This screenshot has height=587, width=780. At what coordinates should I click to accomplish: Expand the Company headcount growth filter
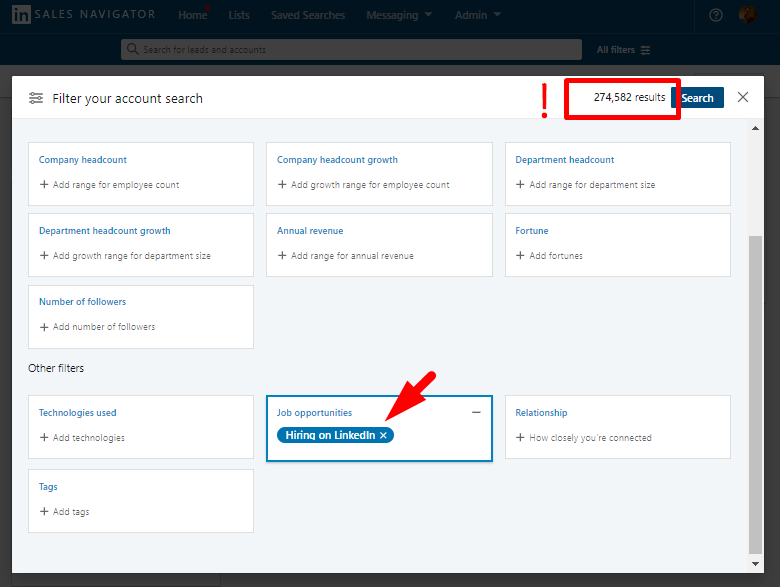(337, 160)
